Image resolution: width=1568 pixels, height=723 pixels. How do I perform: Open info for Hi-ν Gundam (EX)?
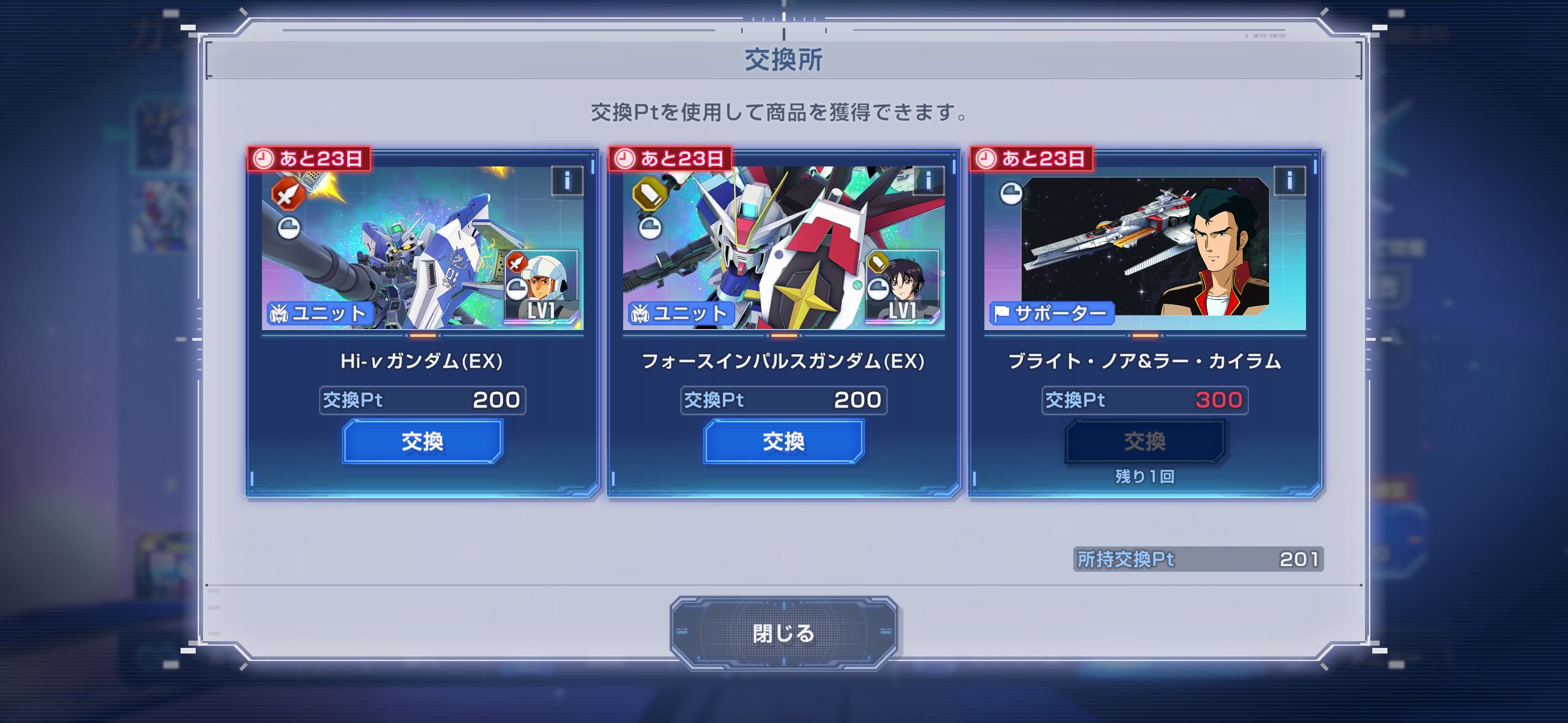click(567, 180)
